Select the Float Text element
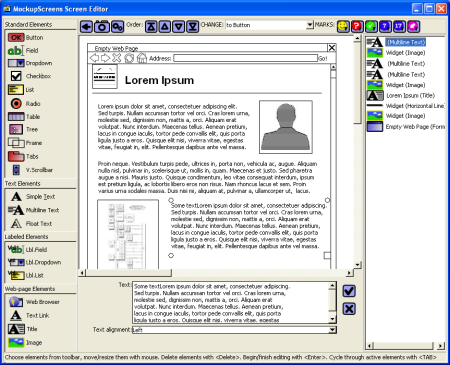The height and width of the screenshot is (365, 450). (31, 223)
